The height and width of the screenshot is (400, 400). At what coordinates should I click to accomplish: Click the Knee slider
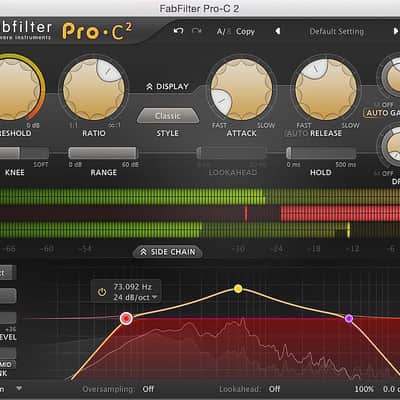[x=24, y=153]
